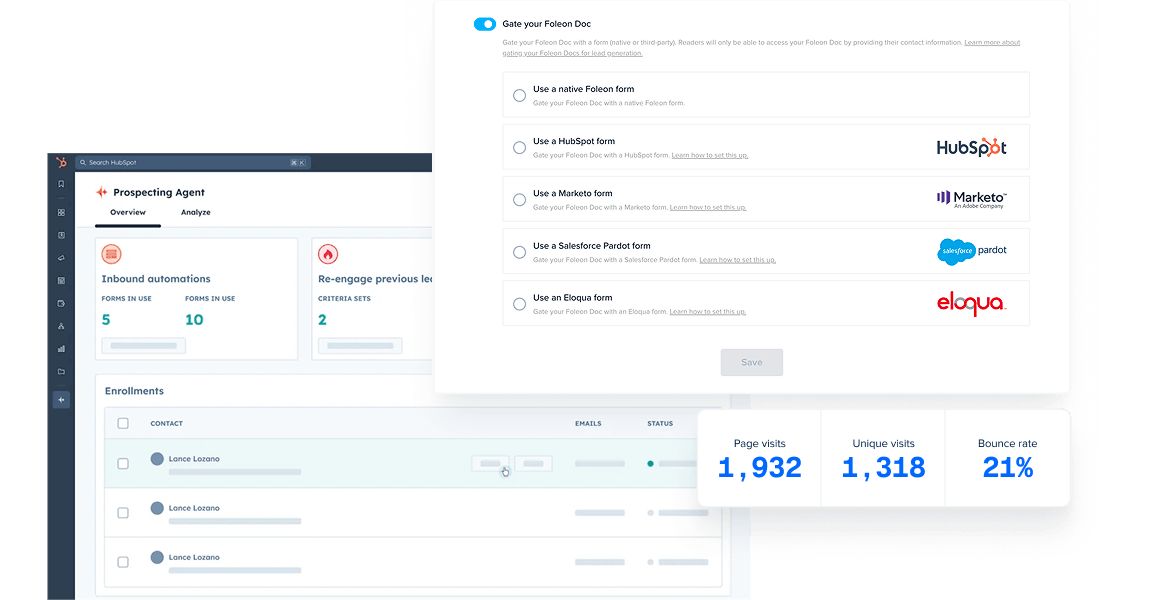The height and width of the screenshot is (600, 1150).
Task: Select Use an Eloqua form option
Action: 519,304
